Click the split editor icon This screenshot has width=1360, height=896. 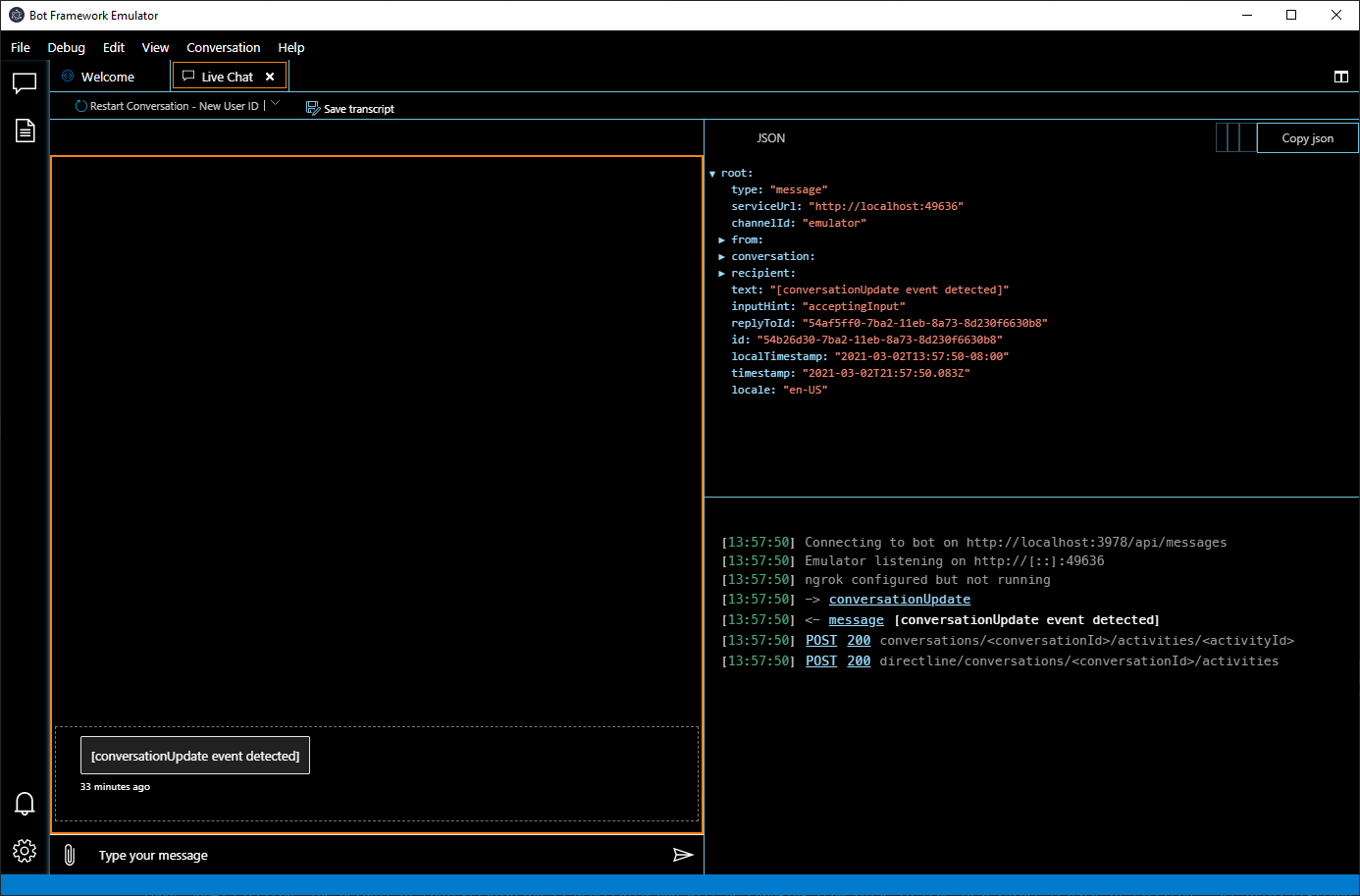[x=1341, y=77]
